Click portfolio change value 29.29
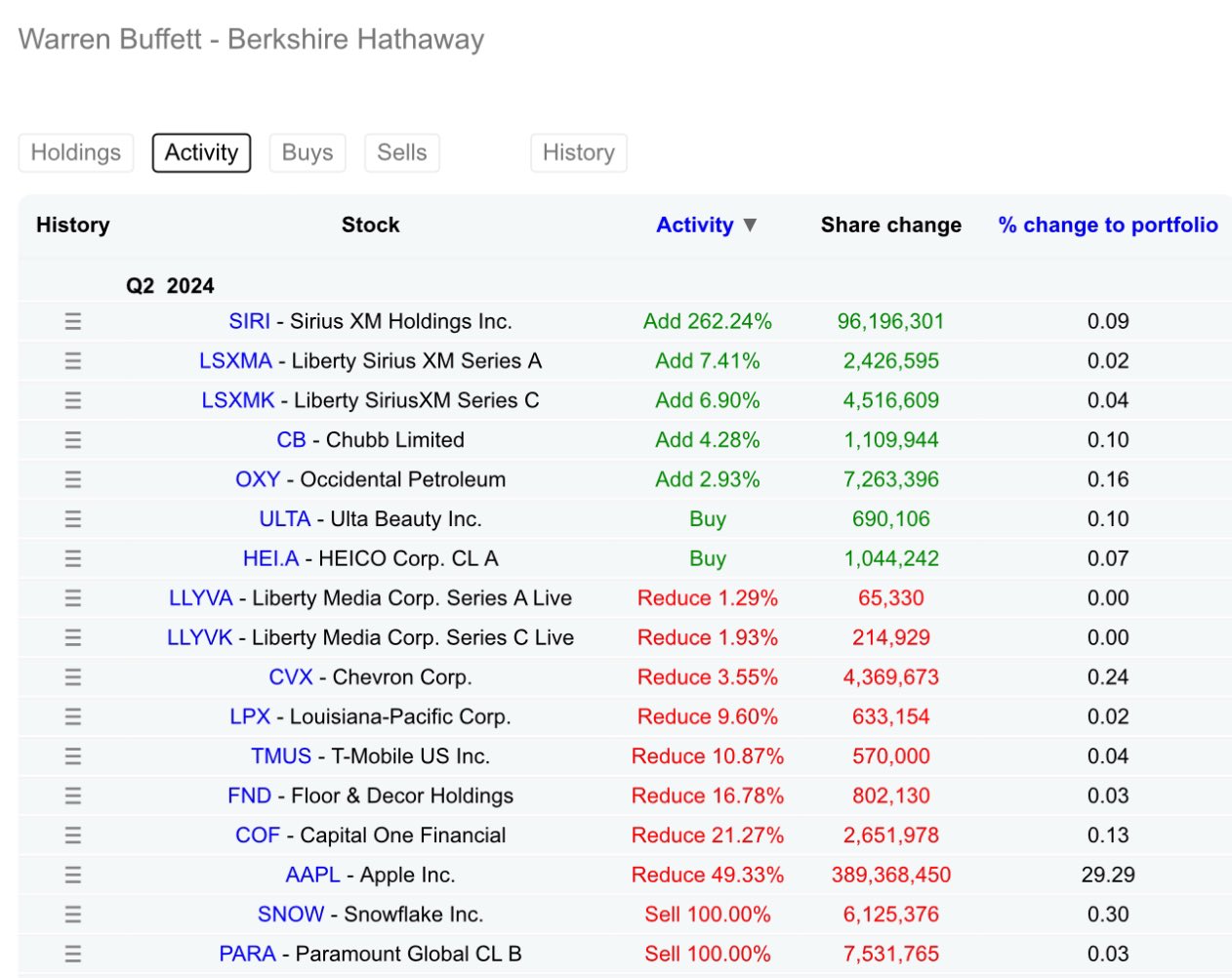 pyautogui.click(x=1108, y=875)
